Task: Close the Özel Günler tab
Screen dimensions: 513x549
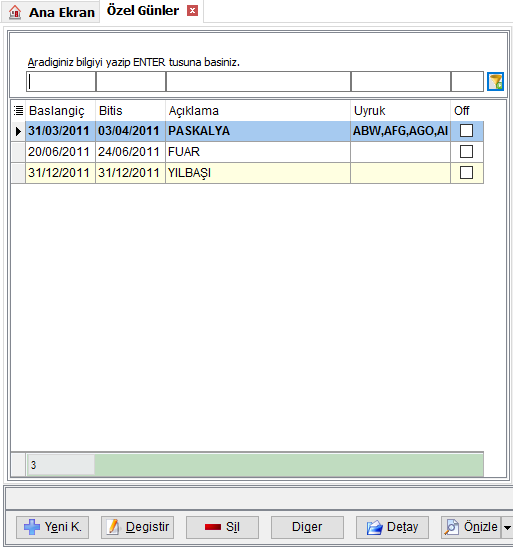Action: (x=192, y=11)
